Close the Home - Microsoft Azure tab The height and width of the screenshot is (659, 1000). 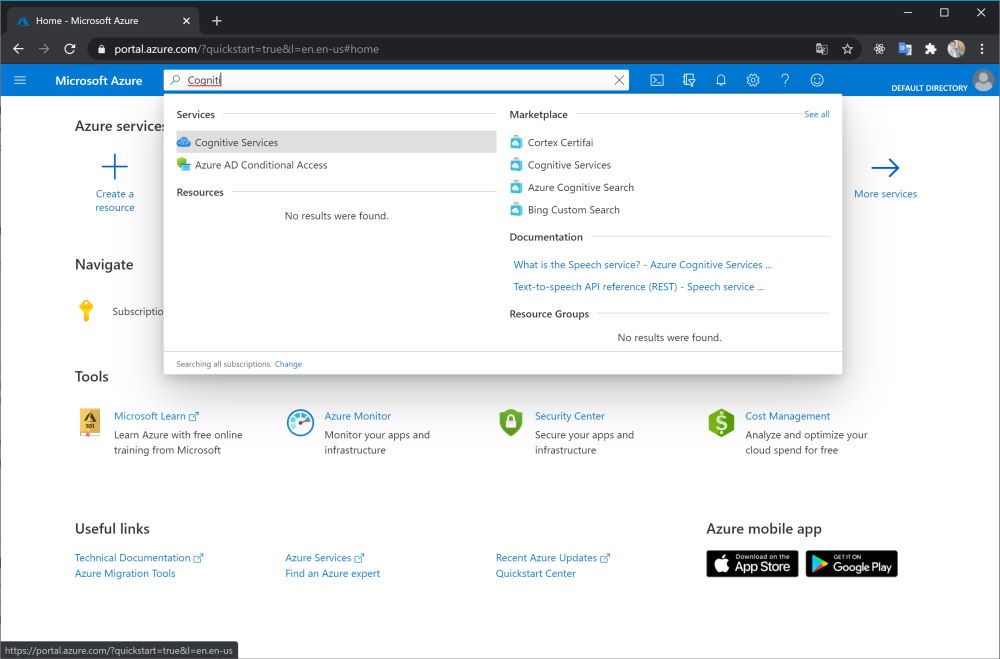tap(186, 21)
